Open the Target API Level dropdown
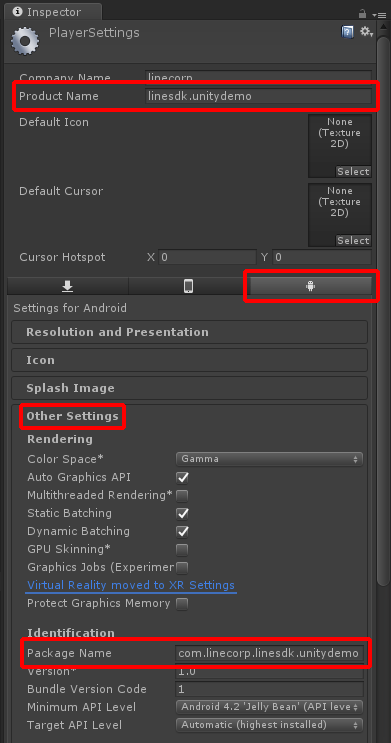 coord(269,725)
